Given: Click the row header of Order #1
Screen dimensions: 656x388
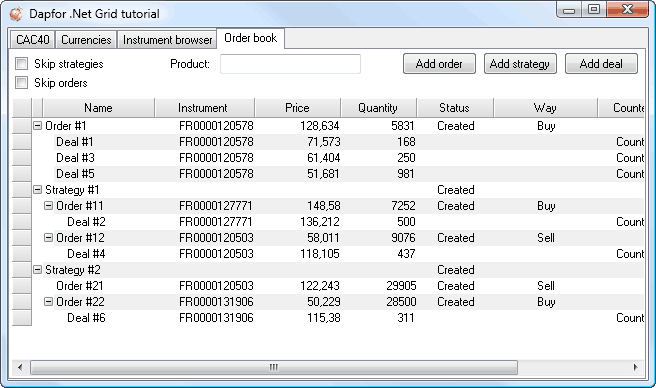Looking at the screenshot, I should click(x=22, y=126).
